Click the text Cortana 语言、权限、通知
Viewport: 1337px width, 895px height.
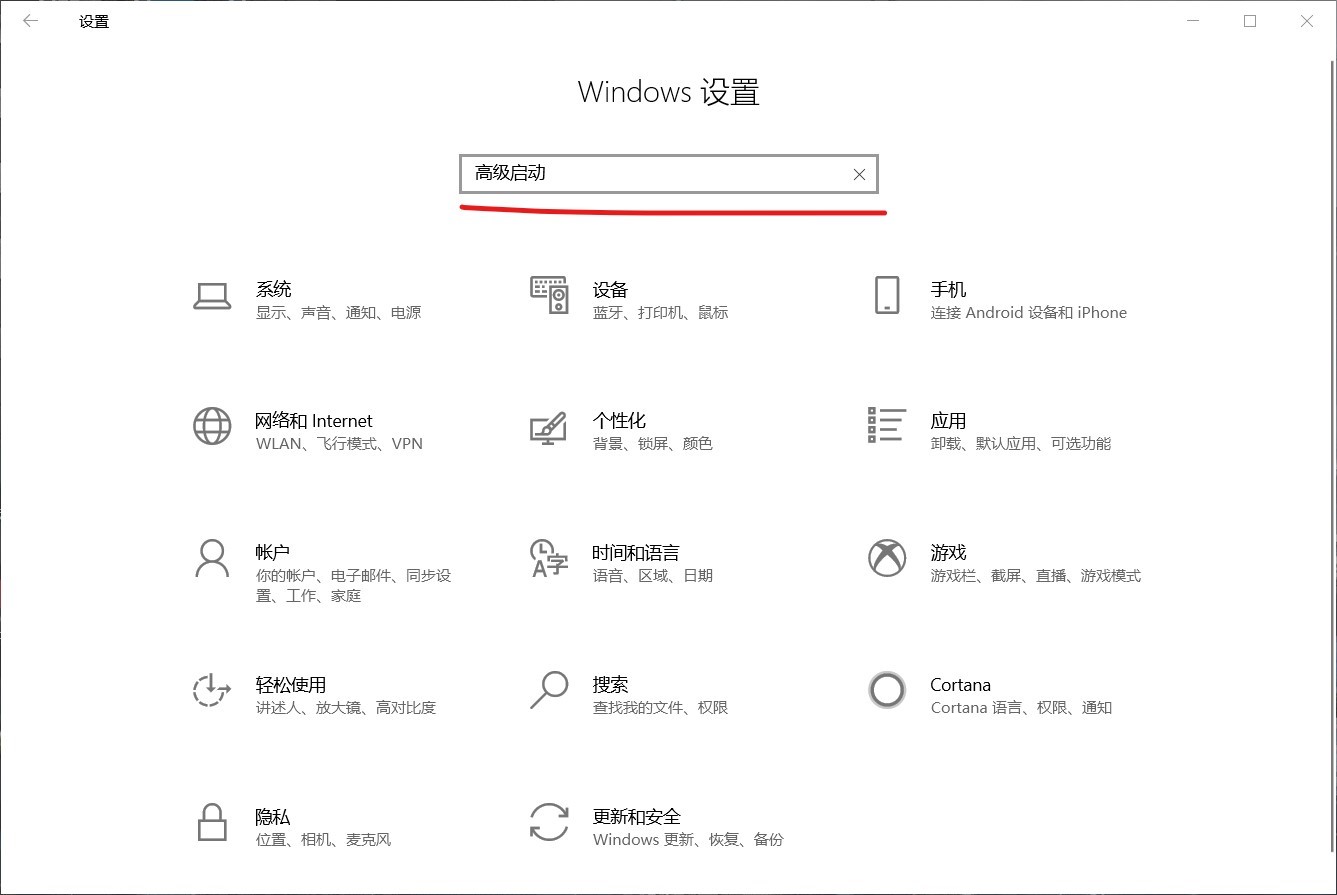(1021, 708)
